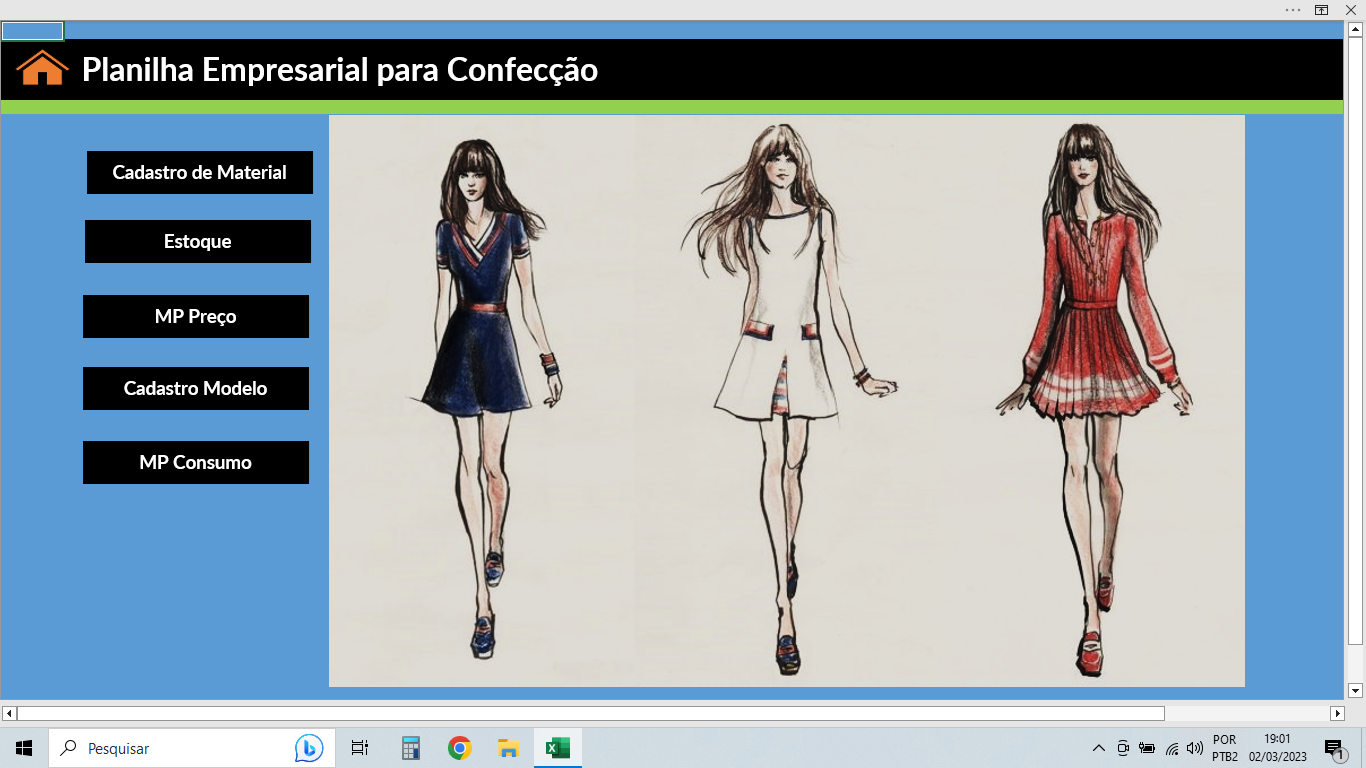Screen dimensions: 1366x768
Task: Go to the Estoque sheet
Action: click(x=198, y=242)
